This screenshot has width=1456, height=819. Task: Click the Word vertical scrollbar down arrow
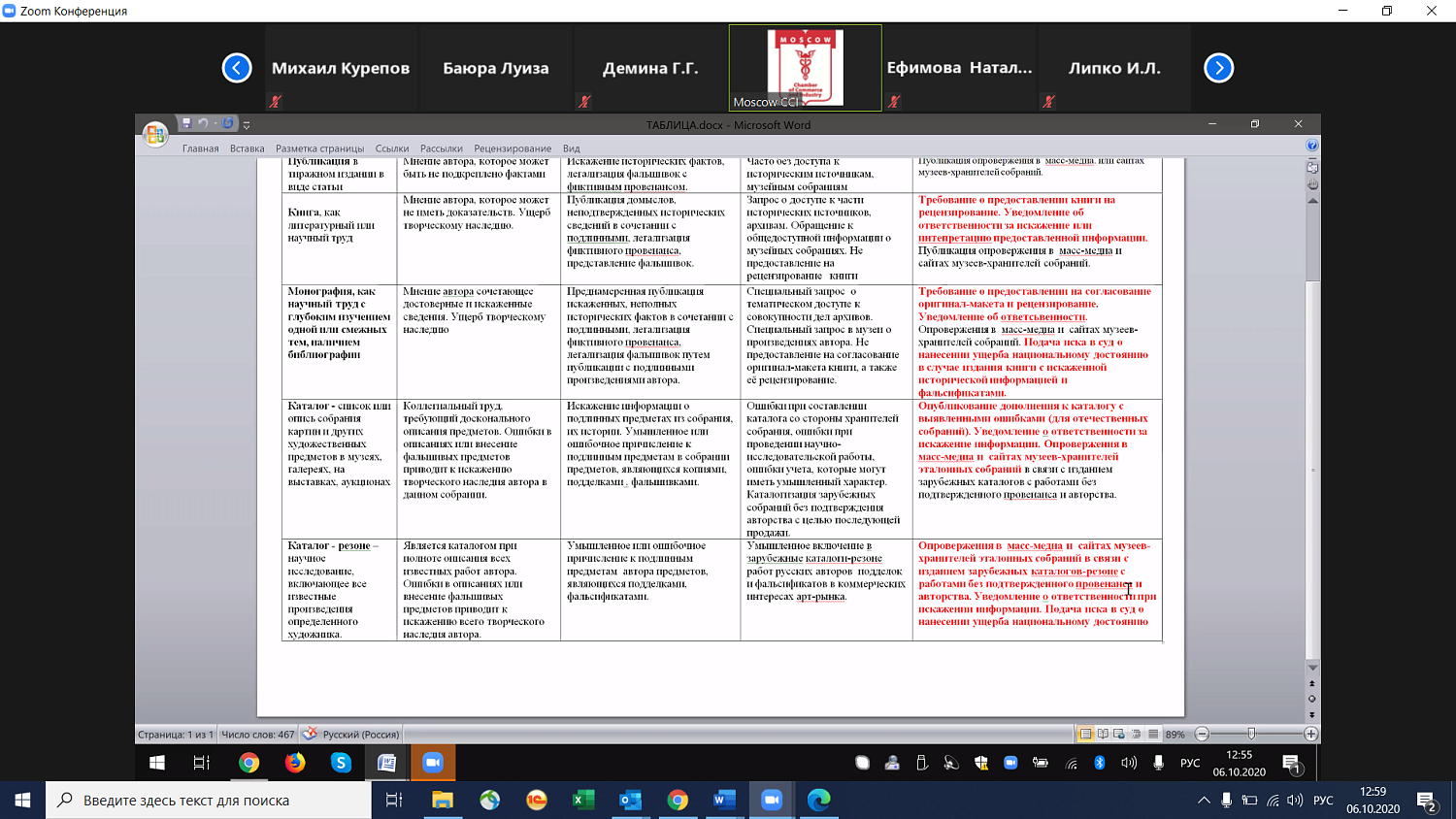pos(1312,668)
